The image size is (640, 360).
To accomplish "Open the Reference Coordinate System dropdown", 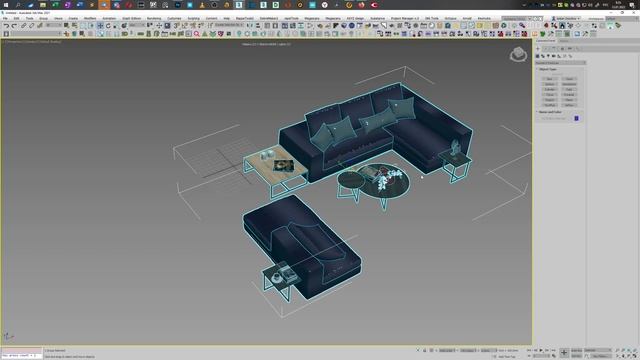I will [137, 25].
